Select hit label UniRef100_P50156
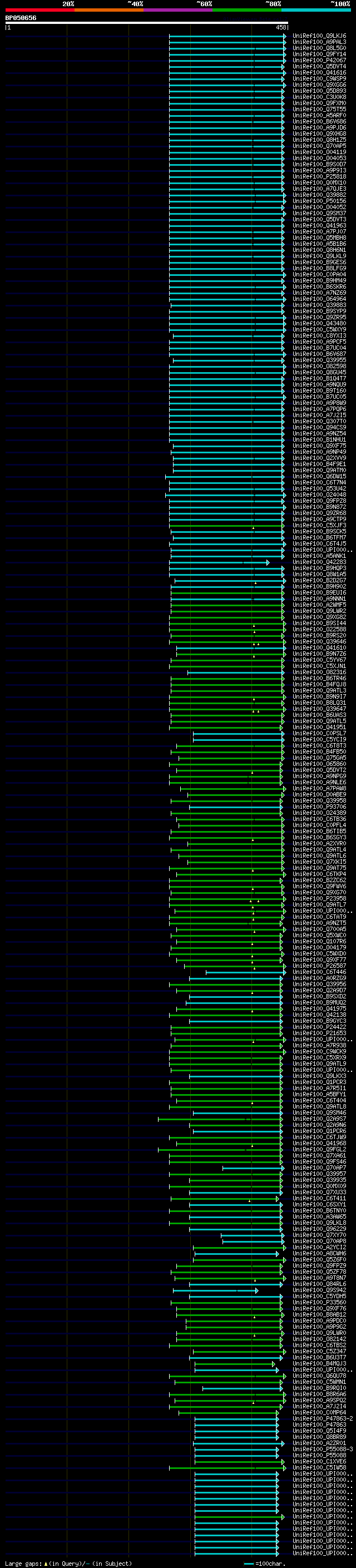The image size is (356, 1568). 319,201
